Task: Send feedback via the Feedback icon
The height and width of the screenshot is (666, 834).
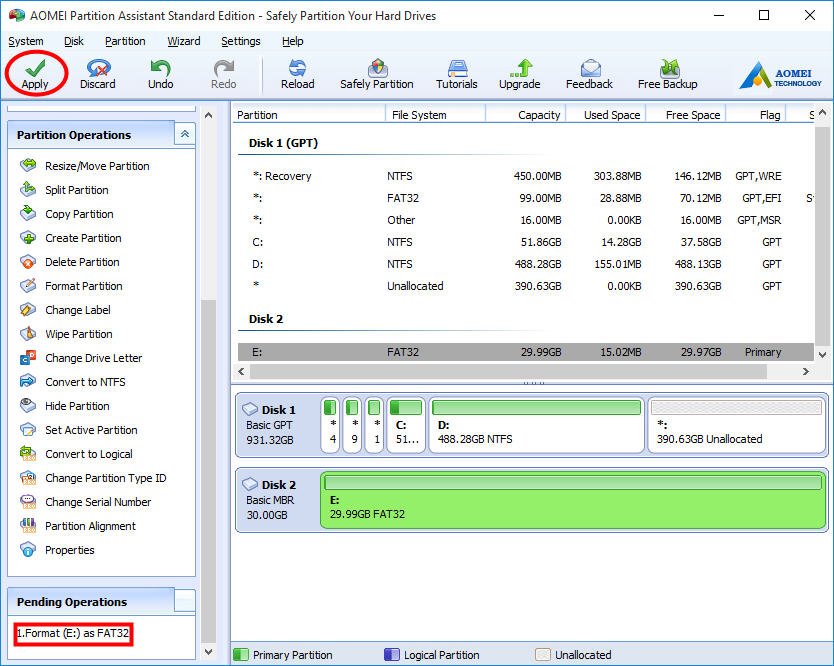Action: 589,73
